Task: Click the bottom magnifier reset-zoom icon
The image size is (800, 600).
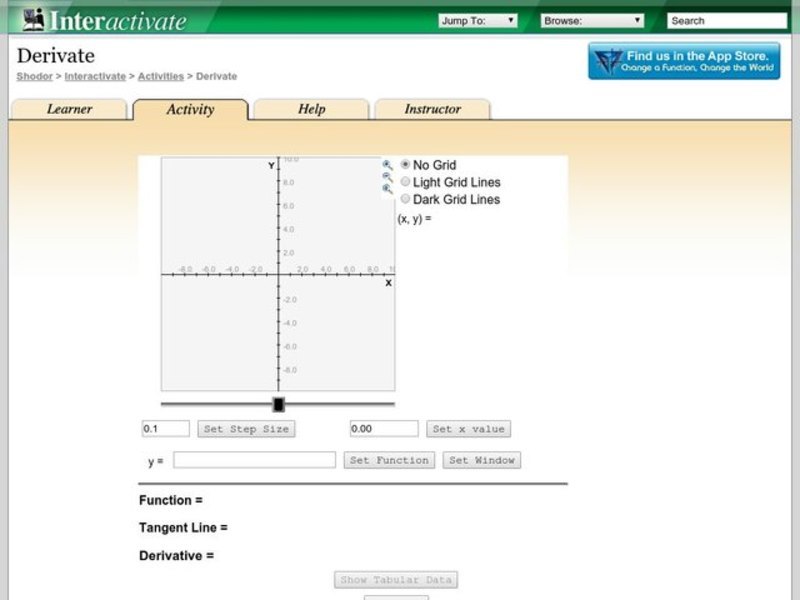Action: click(x=385, y=189)
